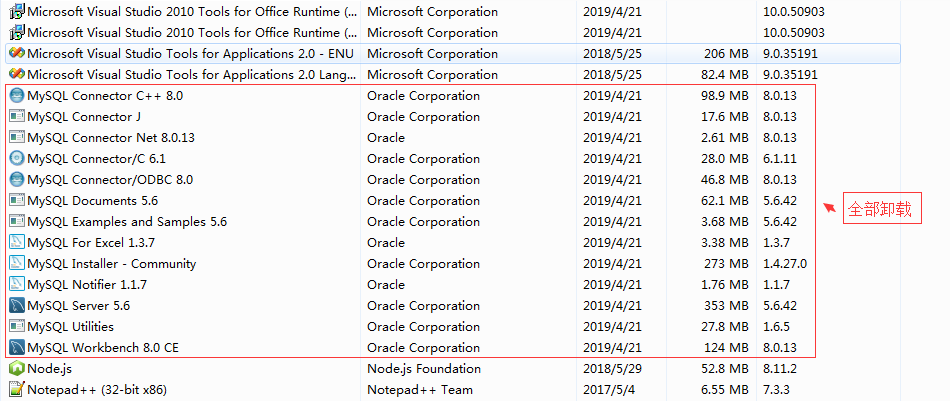The image size is (950, 401).
Task: Select MySQL For Excel 1.3.7 name
Action: [91, 243]
